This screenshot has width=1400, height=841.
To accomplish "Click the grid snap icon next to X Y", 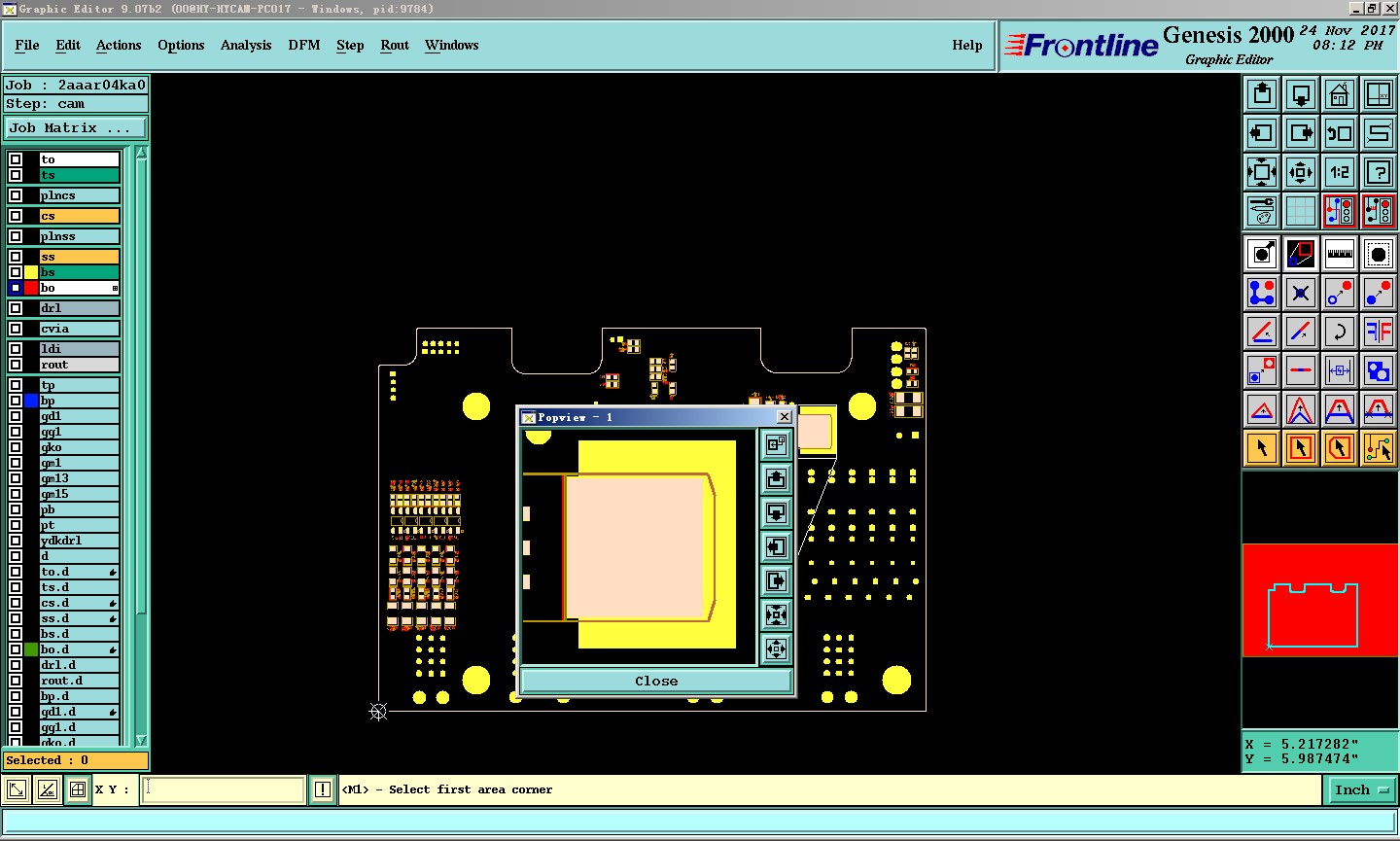I will tap(78, 789).
